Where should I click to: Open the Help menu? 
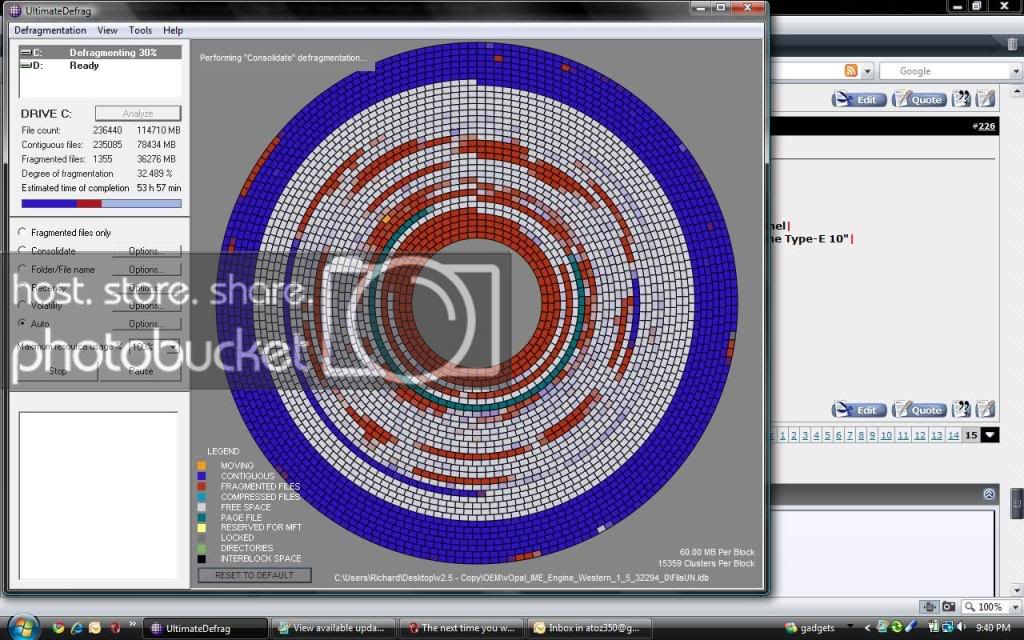172,30
